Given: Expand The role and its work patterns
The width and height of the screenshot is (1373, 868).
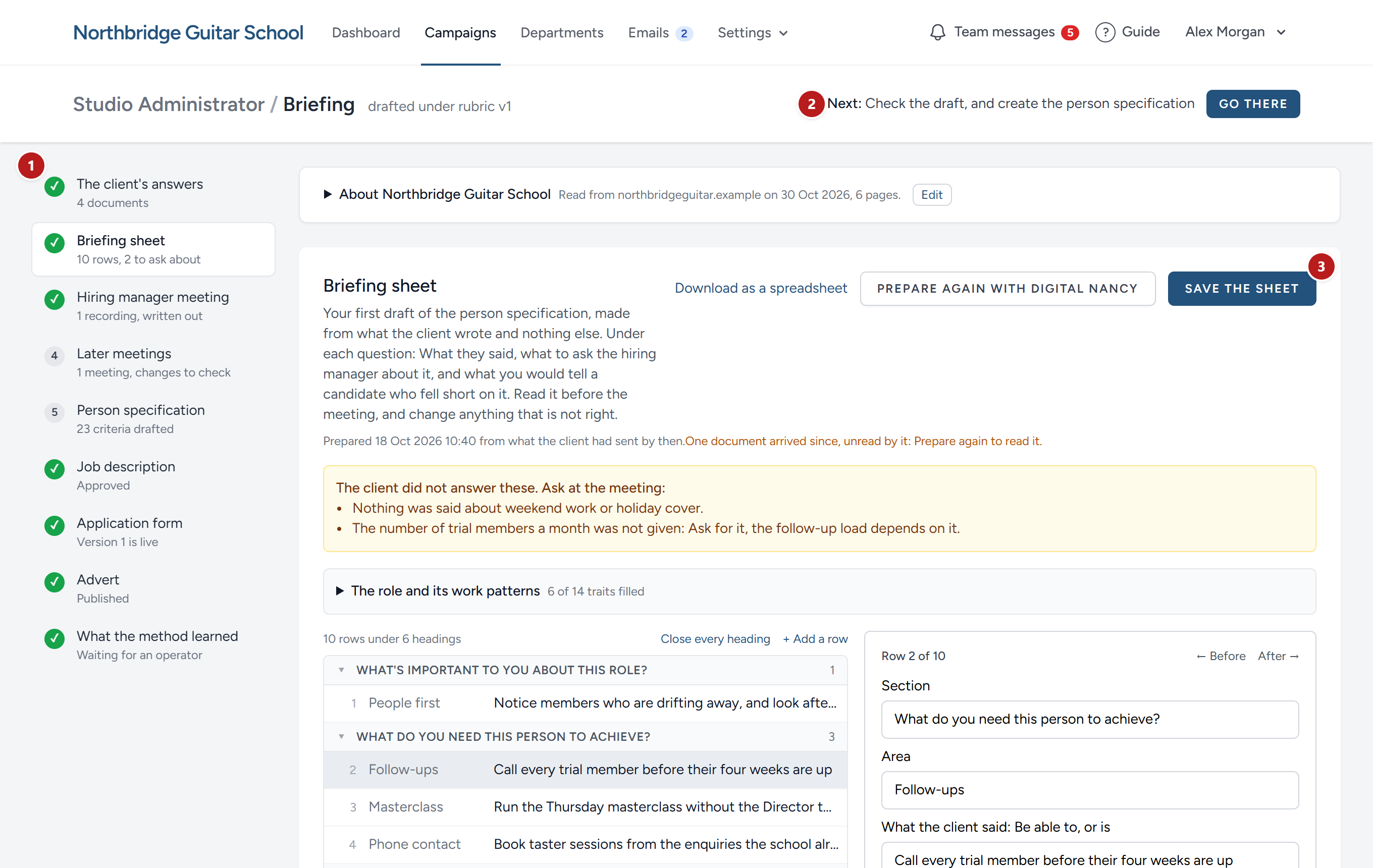Looking at the screenshot, I should (x=339, y=590).
